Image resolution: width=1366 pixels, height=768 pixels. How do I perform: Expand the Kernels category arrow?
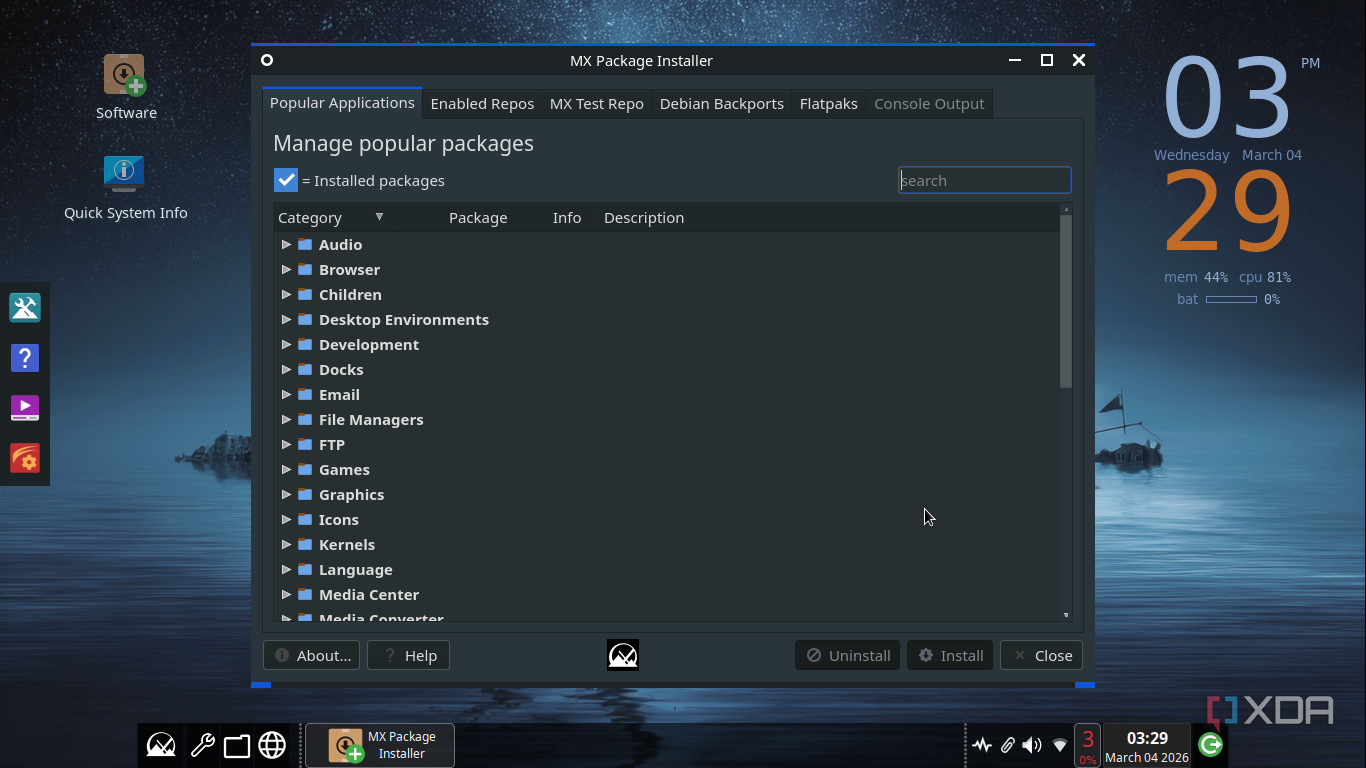pos(286,544)
